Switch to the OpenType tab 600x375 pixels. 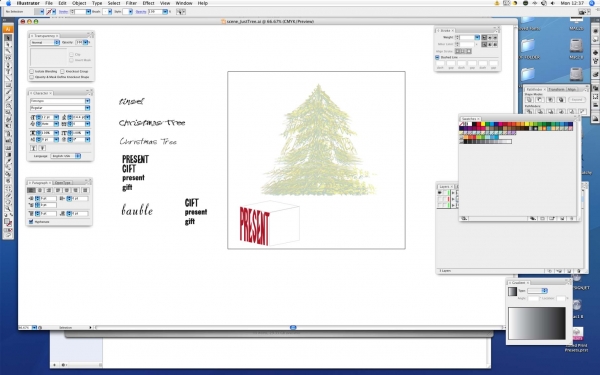point(62,183)
